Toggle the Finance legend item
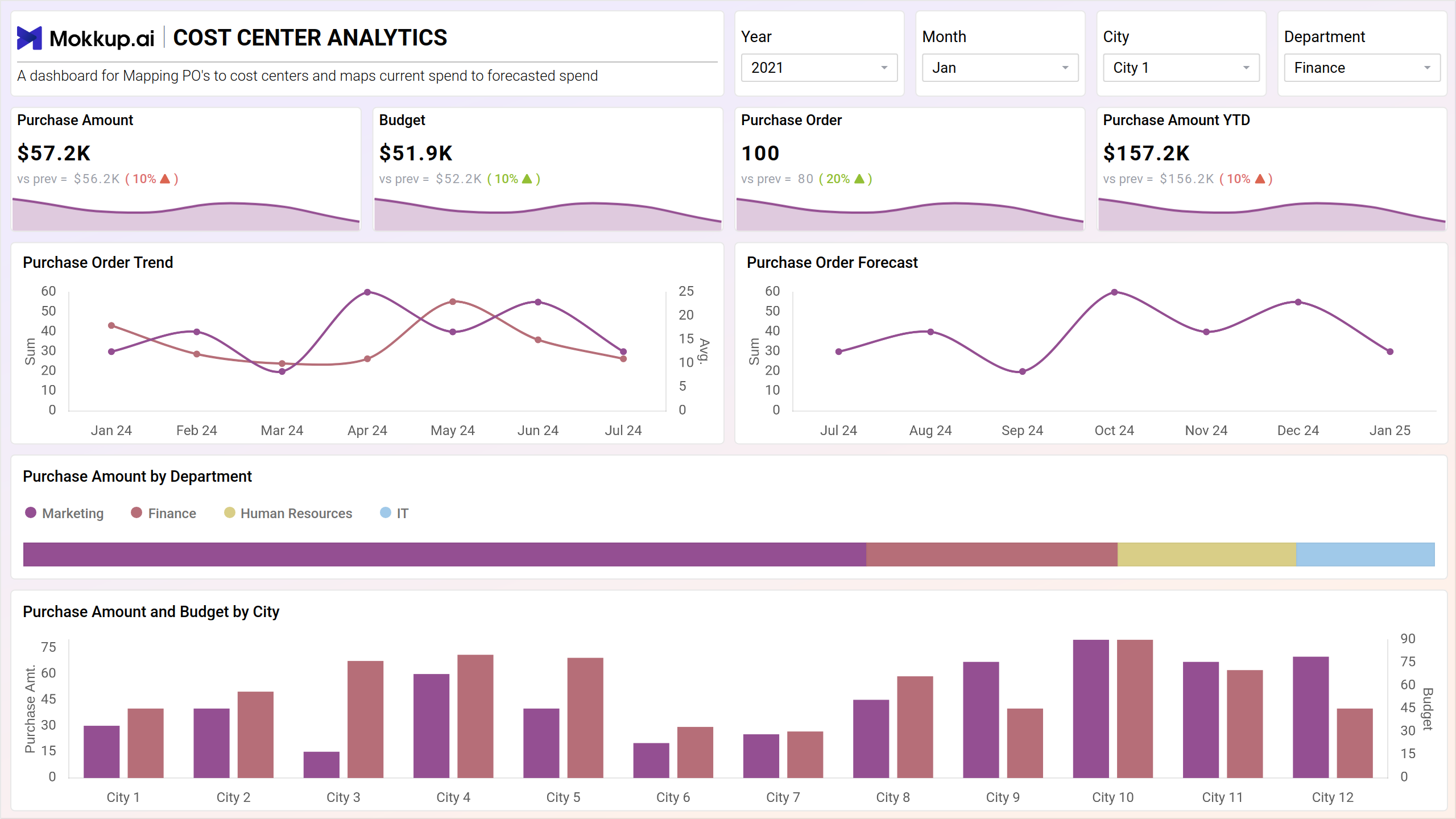This screenshot has height=819, width=1456. (x=164, y=513)
